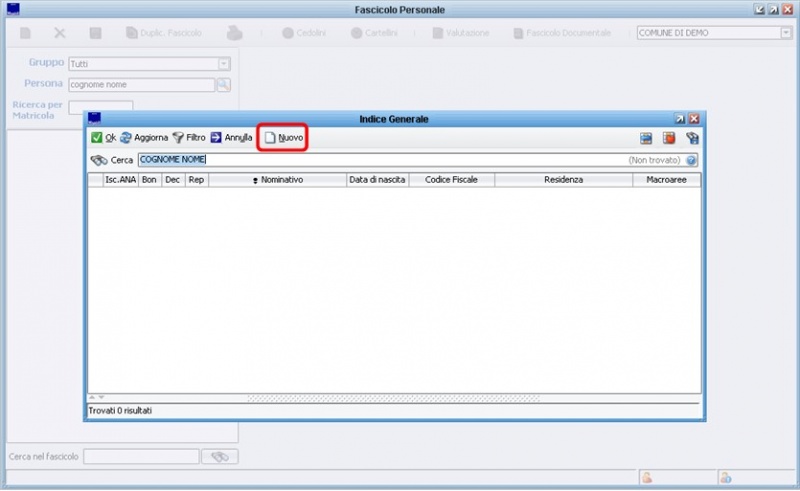The image size is (800, 491).
Task: Click the Data di nascita column header
Action: pos(377,180)
